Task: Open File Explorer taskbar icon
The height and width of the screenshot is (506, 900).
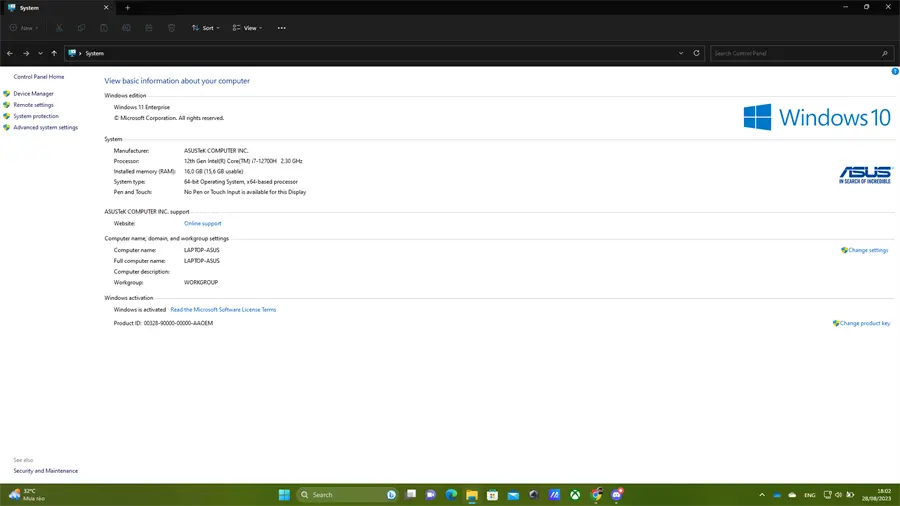Action: (472, 495)
